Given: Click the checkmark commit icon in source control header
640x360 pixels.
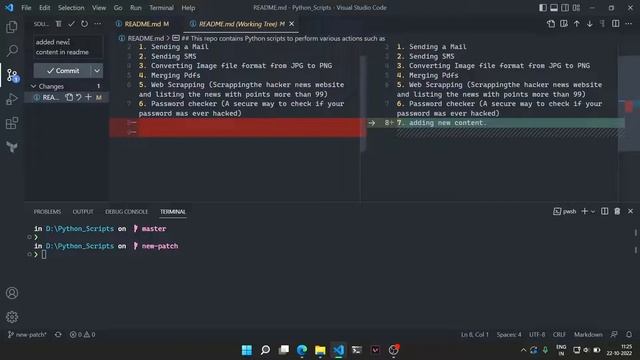Looking at the screenshot, I should [x=71, y=24].
